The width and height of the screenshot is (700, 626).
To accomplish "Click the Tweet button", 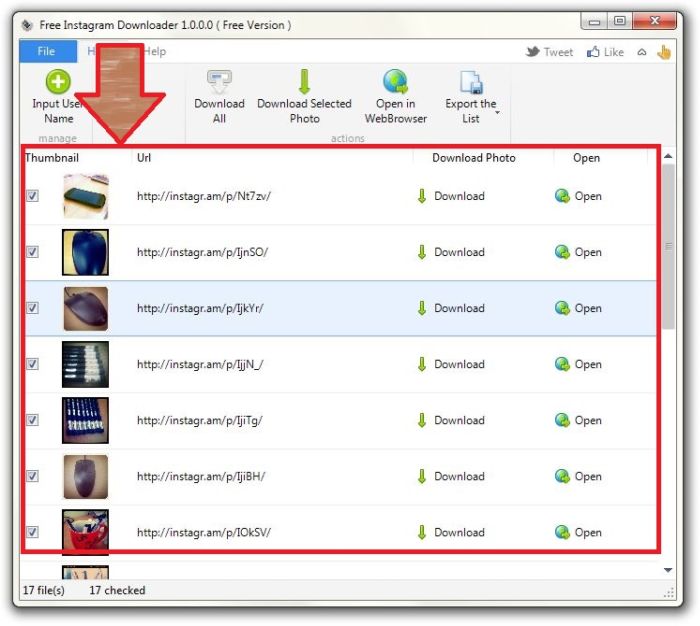I will click(x=549, y=52).
